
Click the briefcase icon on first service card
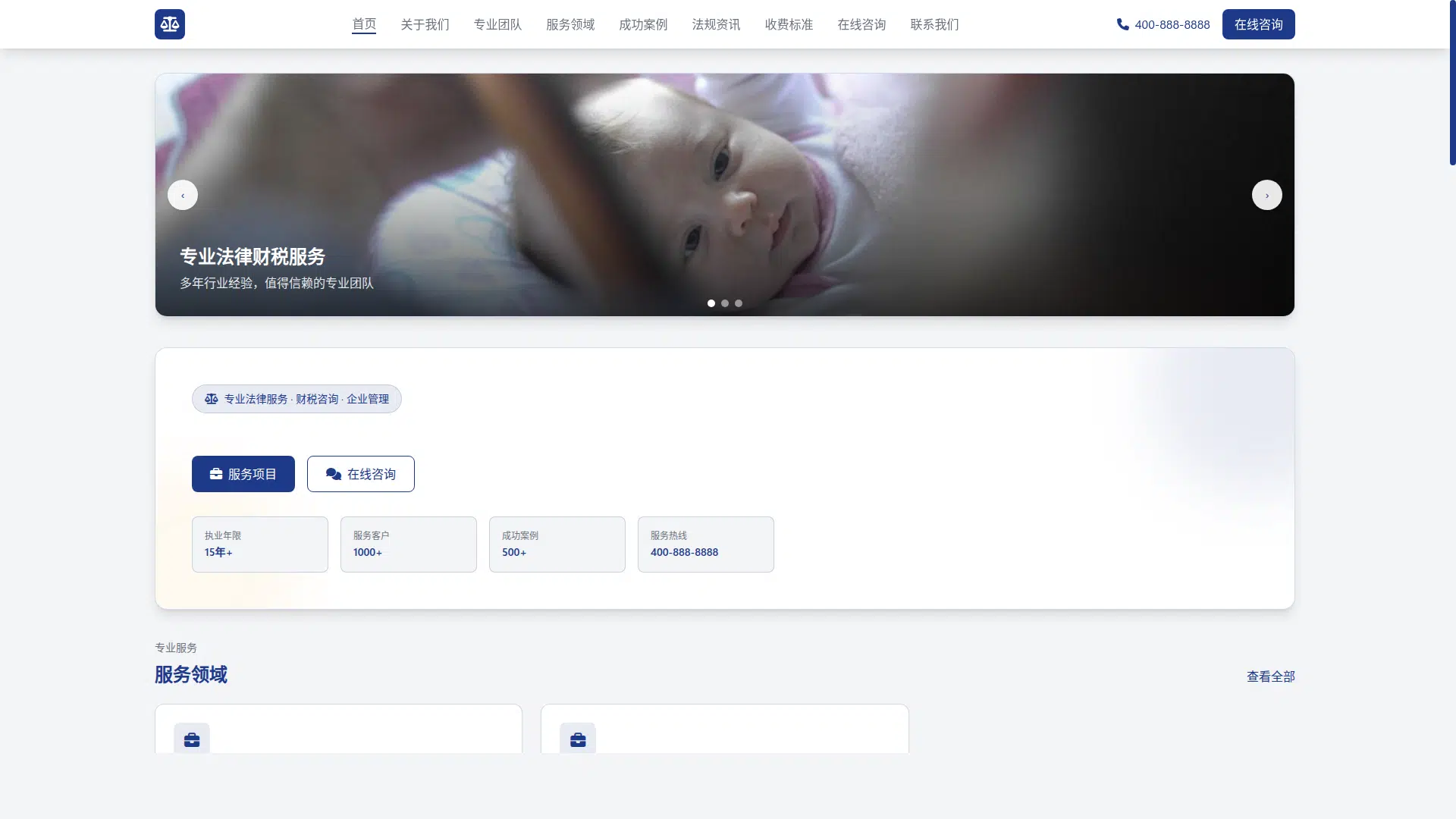pyautogui.click(x=192, y=739)
